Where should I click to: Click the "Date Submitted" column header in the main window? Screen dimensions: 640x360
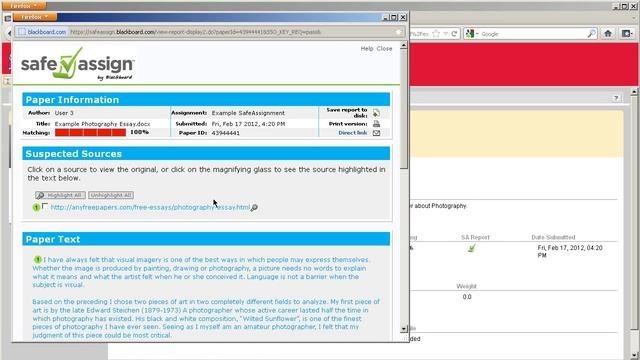553,237
